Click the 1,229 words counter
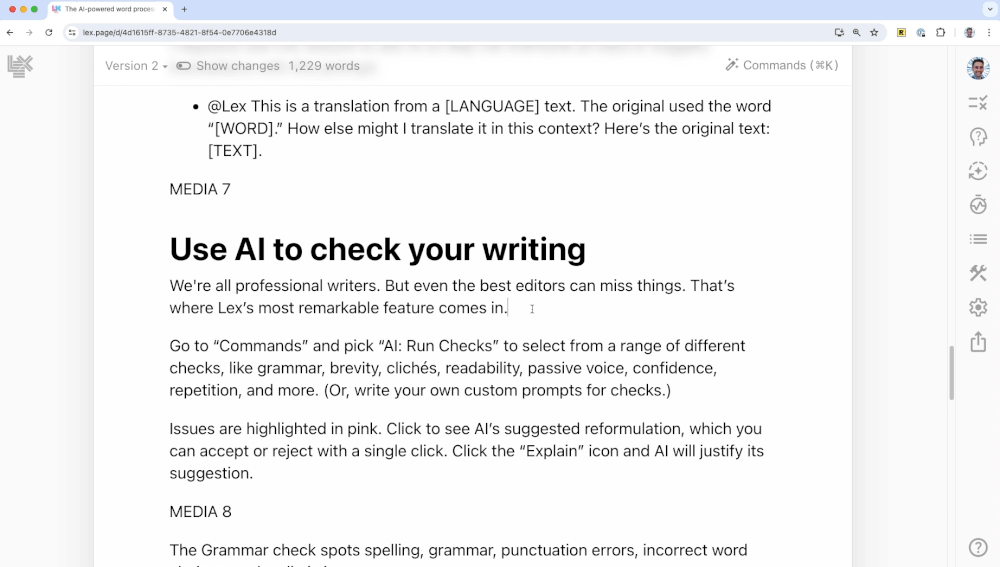This screenshot has height=567, width=1000. pyautogui.click(x=324, y=66)
